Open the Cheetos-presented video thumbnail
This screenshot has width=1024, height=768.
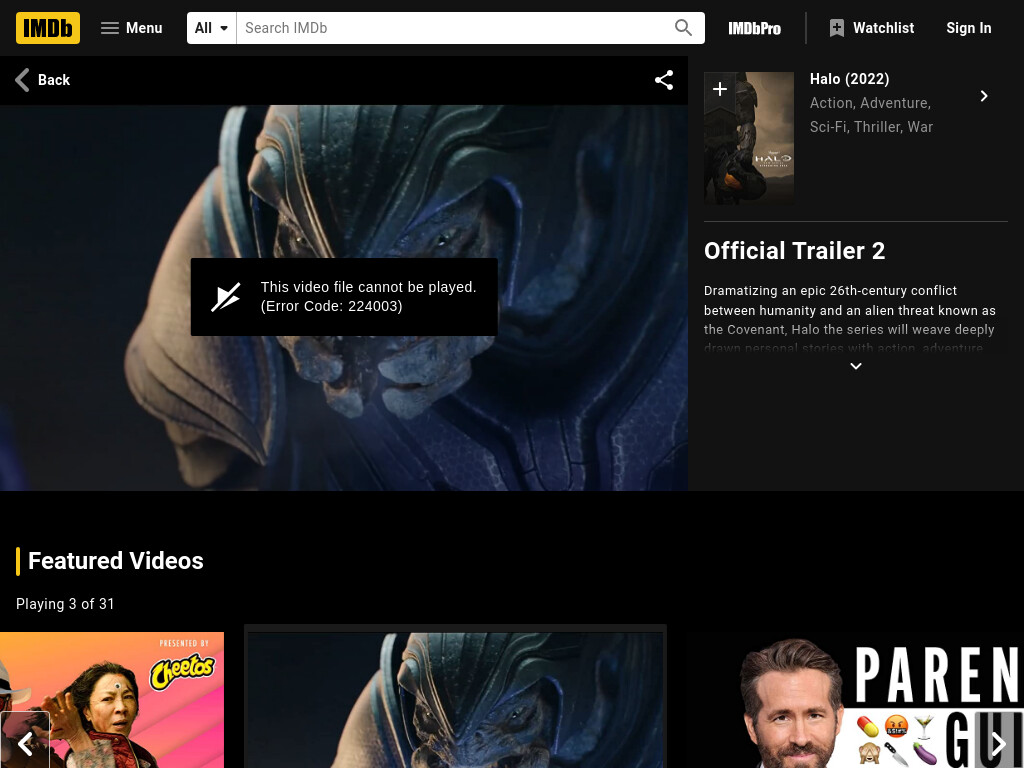(112, 700)
